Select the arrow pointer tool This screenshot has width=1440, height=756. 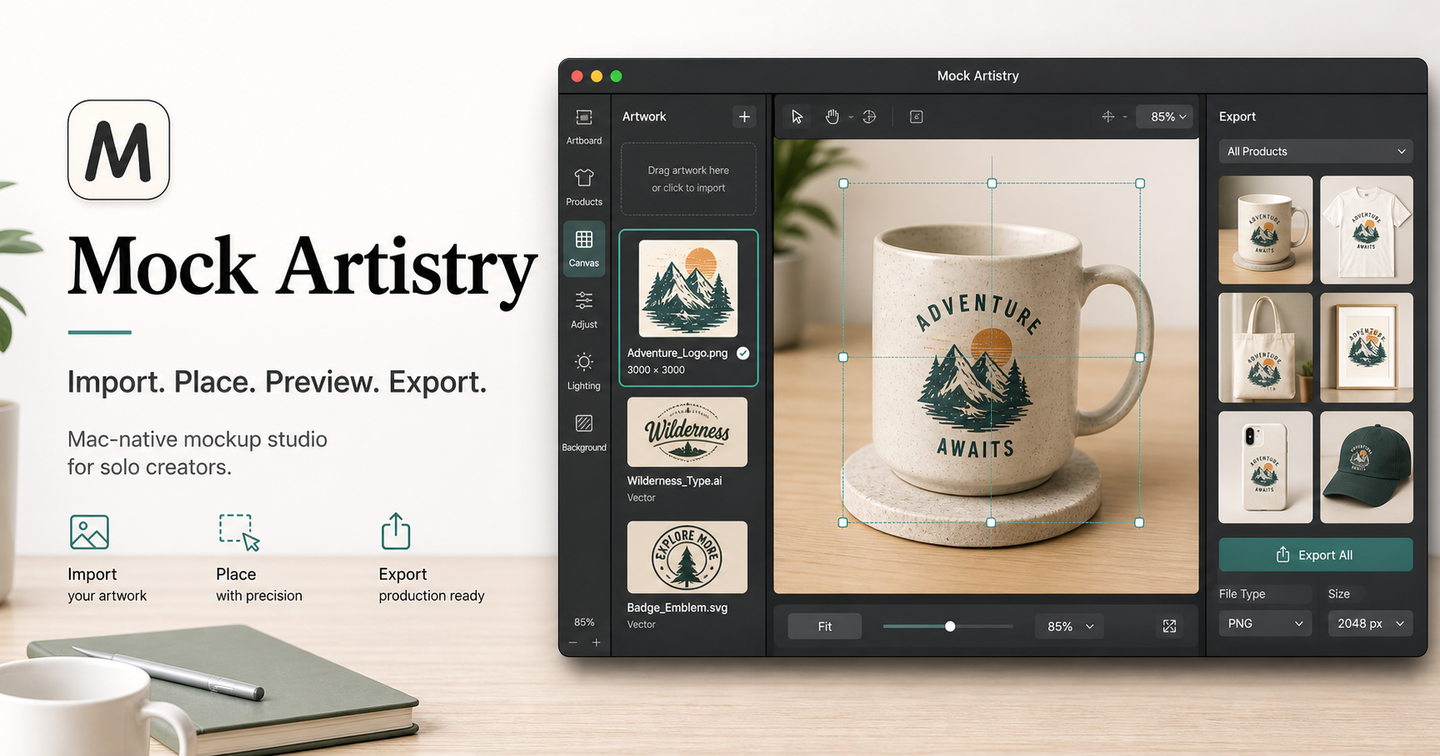(x=797, y=117)
